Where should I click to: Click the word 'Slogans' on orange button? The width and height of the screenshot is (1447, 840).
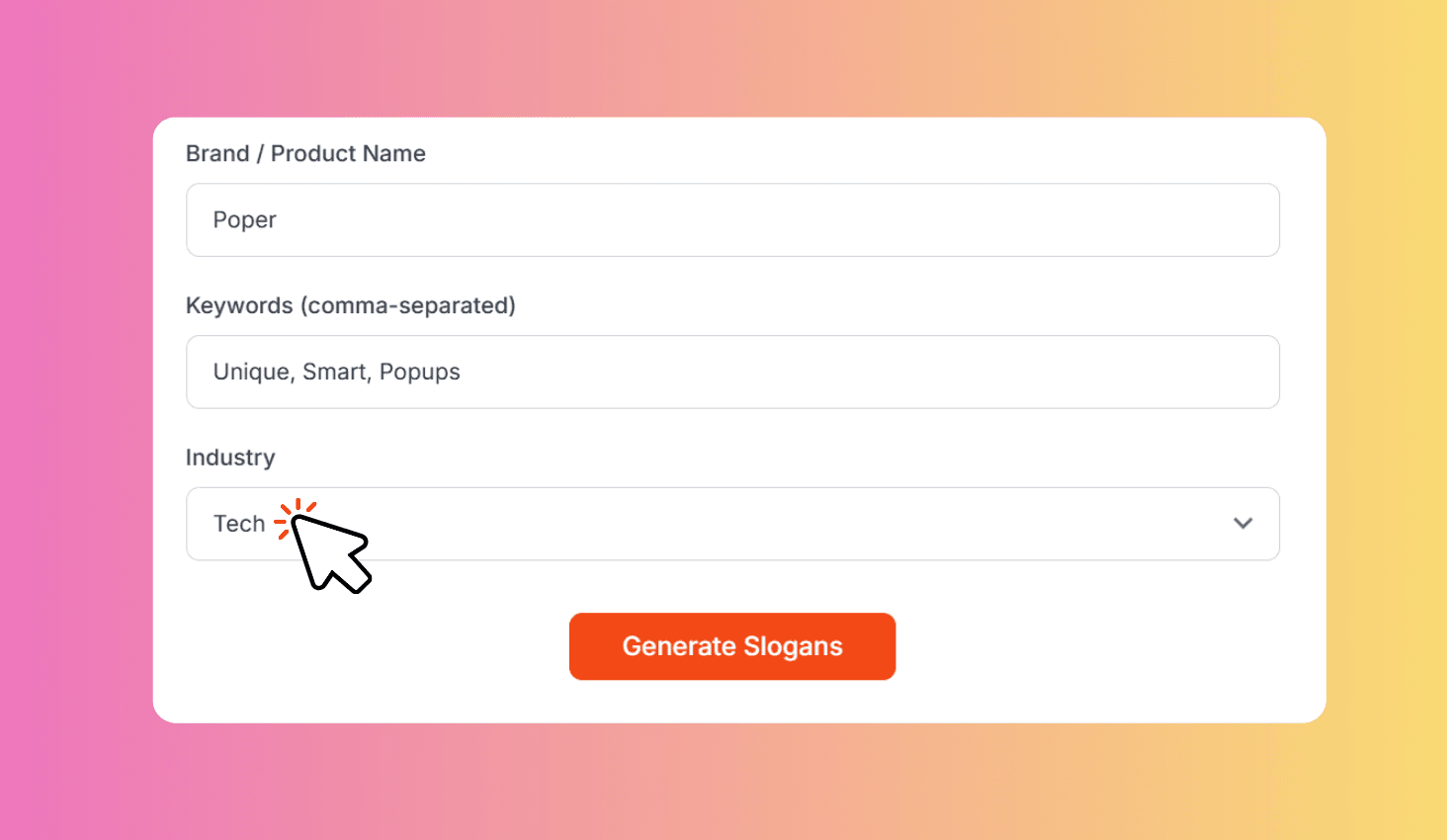tap(793, 646)
